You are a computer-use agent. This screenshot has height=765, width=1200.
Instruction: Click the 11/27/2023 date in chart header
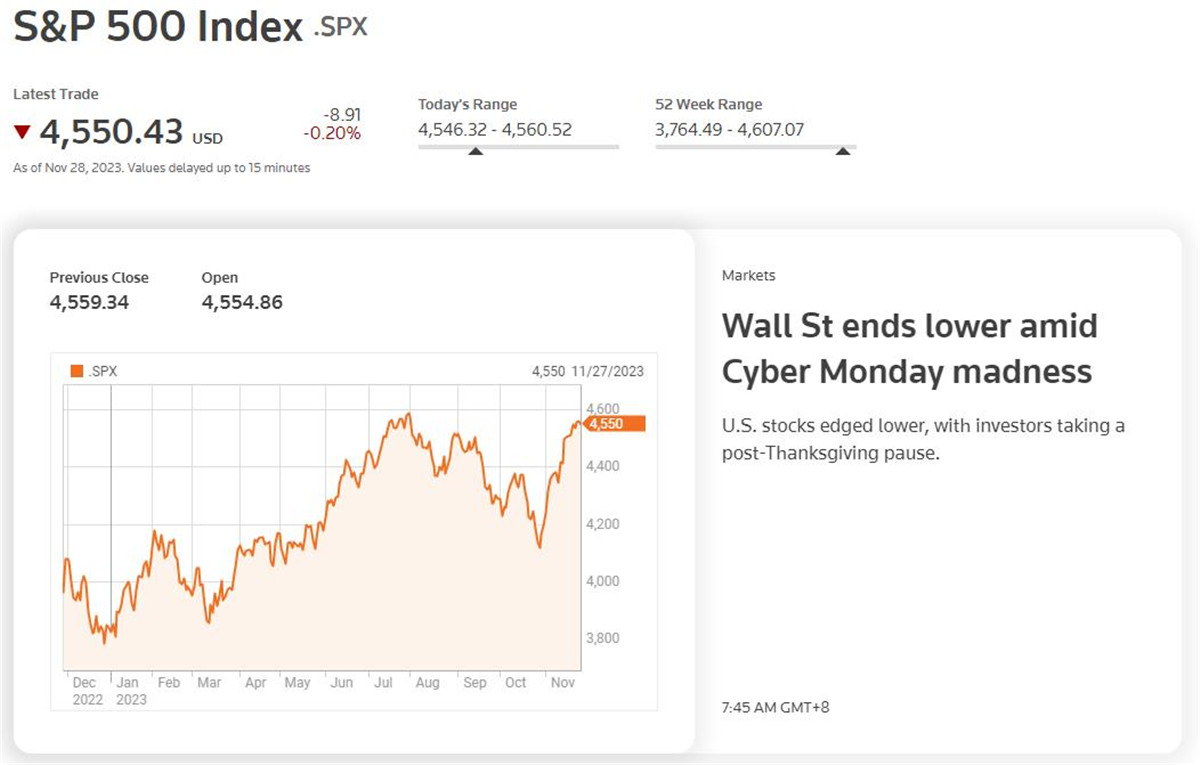(x=608, y=372)
